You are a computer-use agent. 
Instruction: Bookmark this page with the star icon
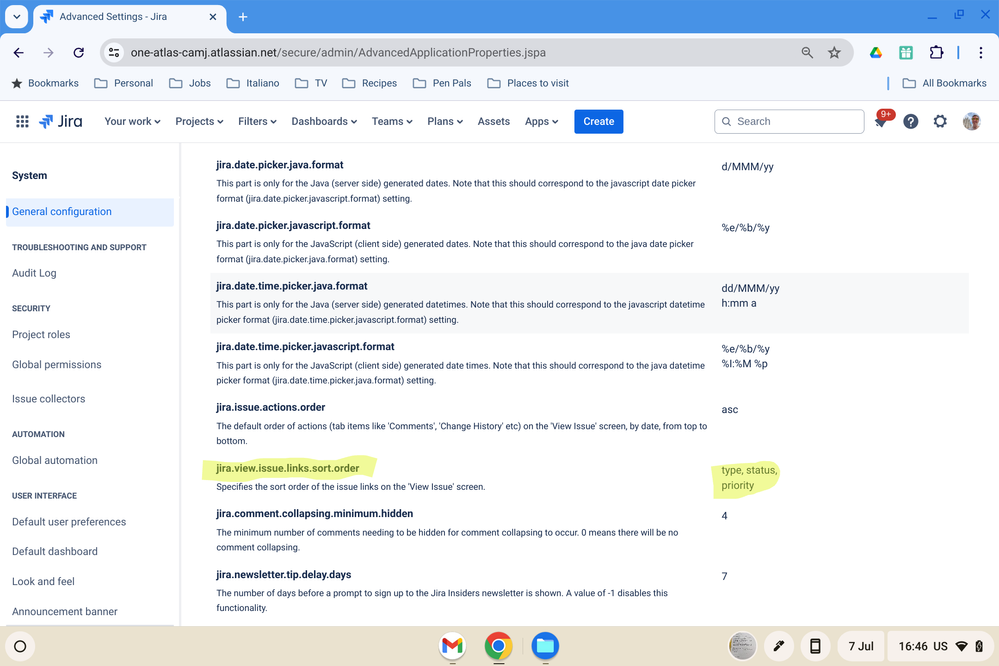[834, 53]
